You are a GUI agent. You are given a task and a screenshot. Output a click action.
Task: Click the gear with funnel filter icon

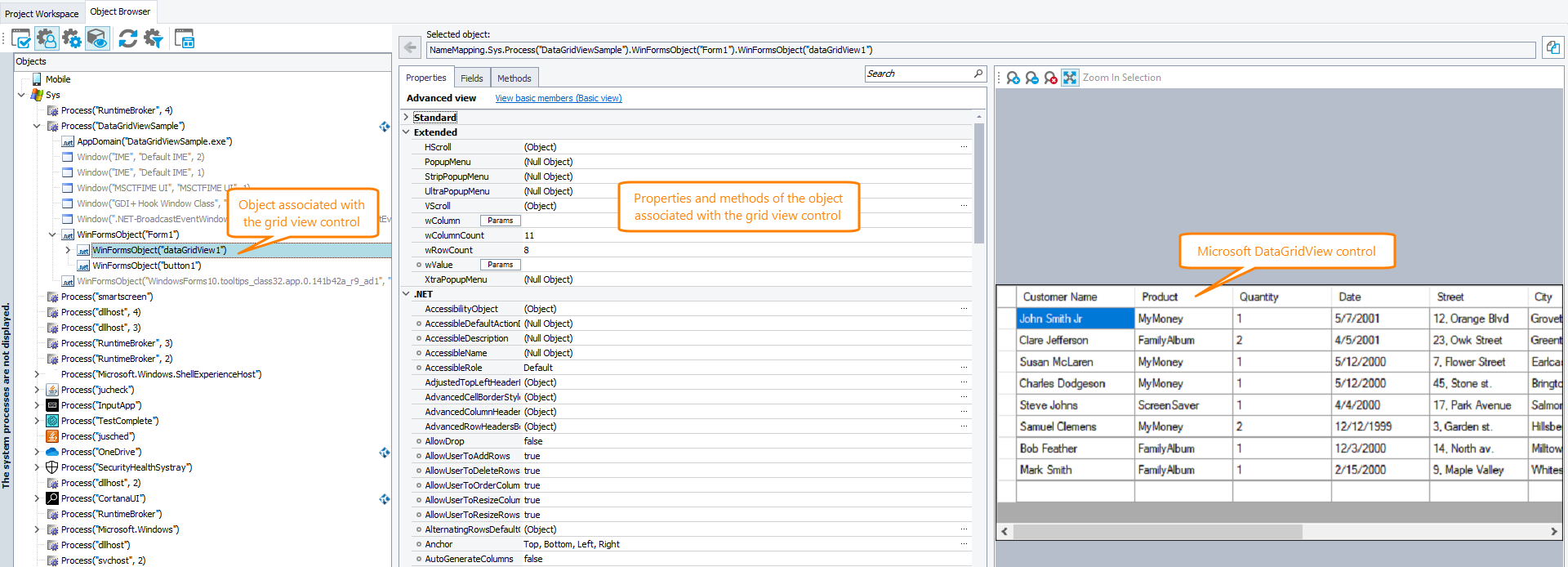pos(154,38)
